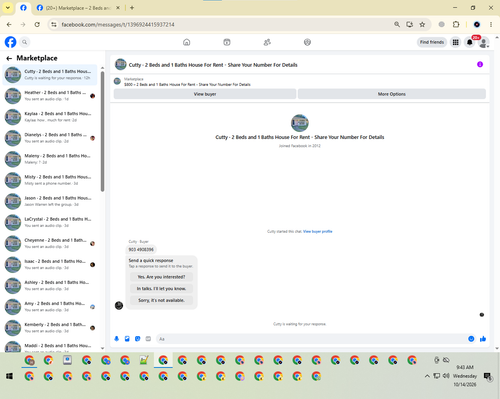The height and width of the screenshot is (399, 500).
Task: Click the large listing picture in chat center
Action: click(300, 123)
